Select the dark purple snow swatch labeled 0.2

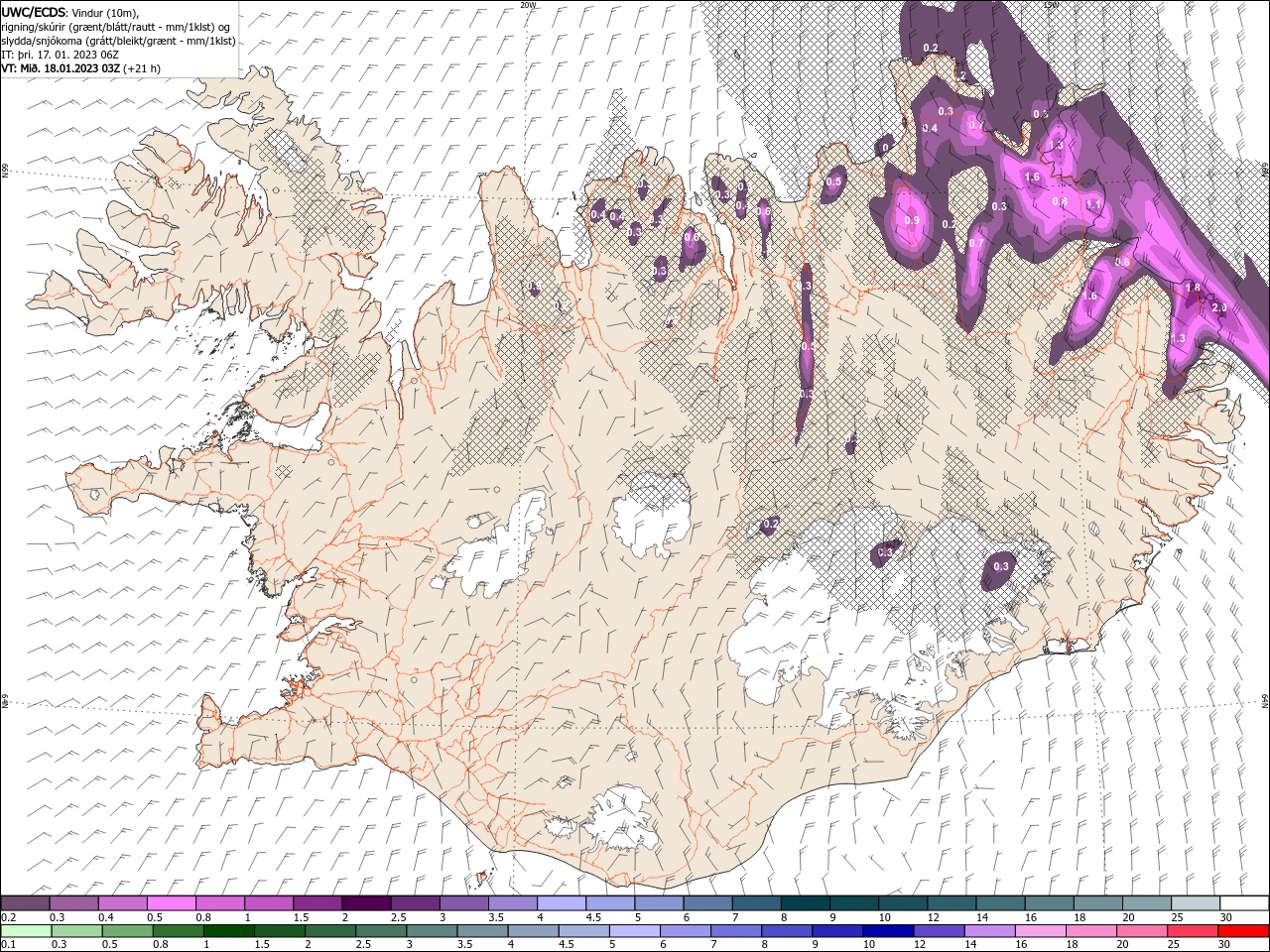click(x=25, y=903)
